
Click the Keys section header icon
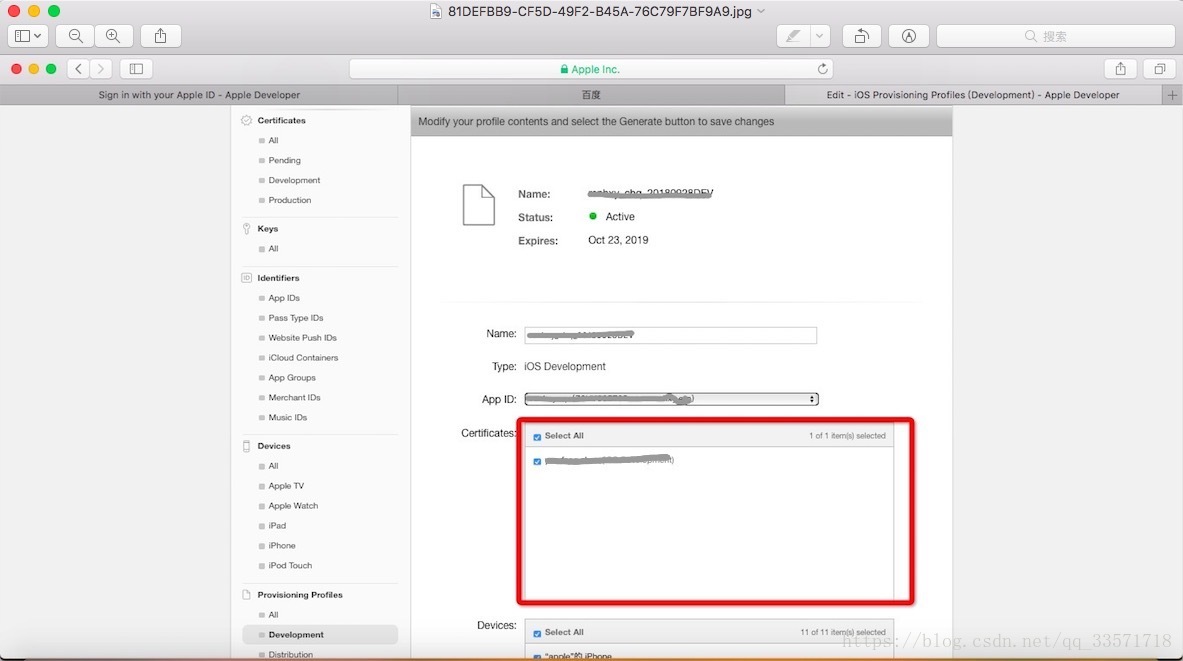(x=246, y=229)
